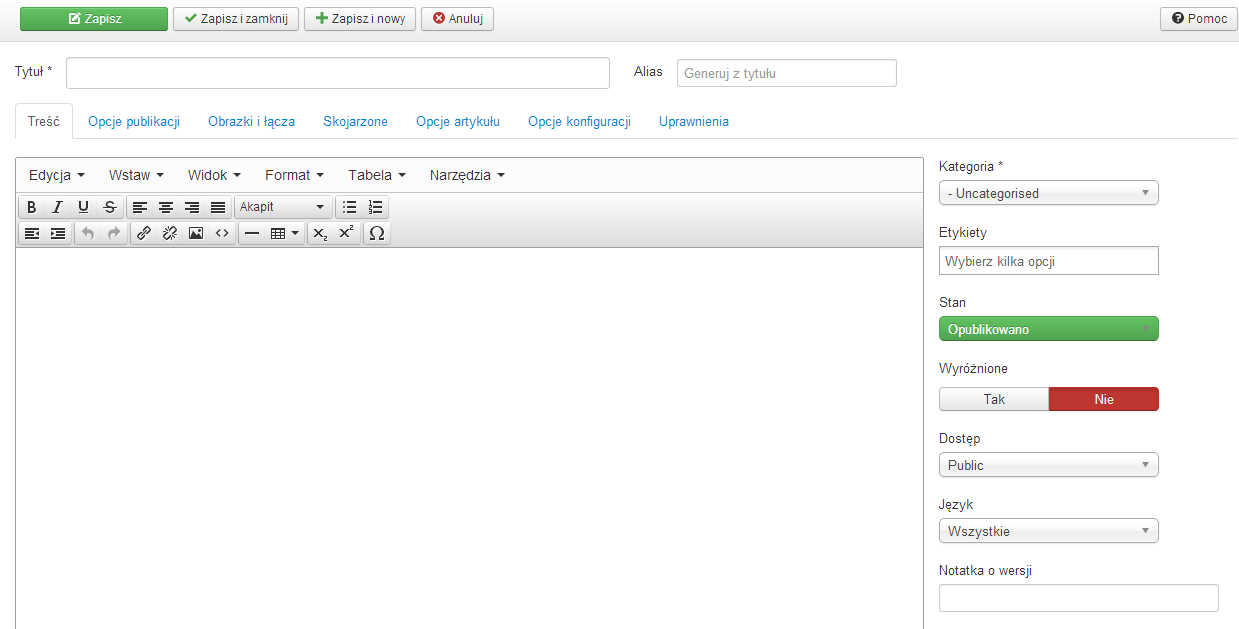Click the green Zapisz button

94,18
